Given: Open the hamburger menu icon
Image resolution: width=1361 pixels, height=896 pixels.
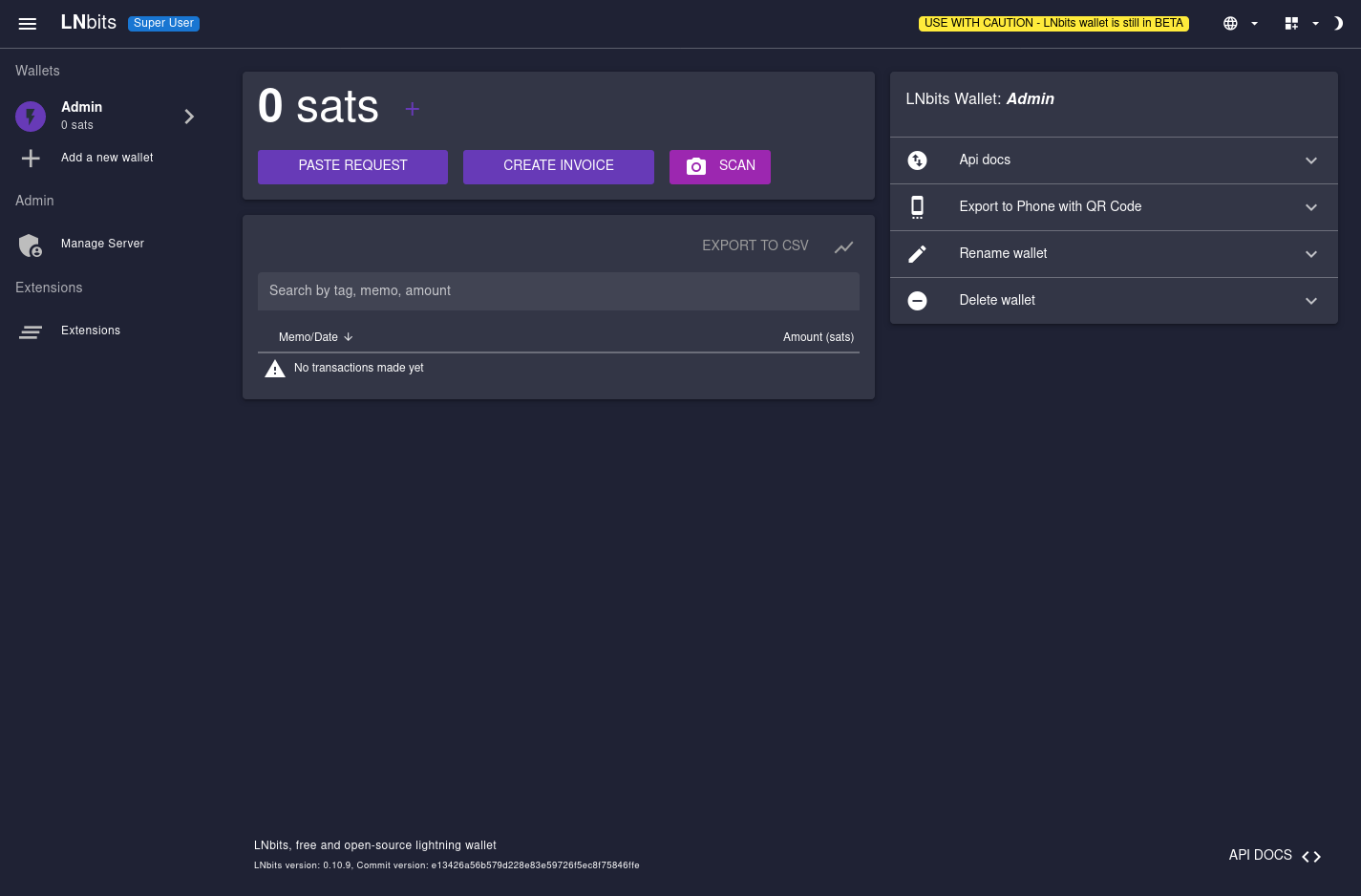Looking at the screenshot, I should point(28,24).
